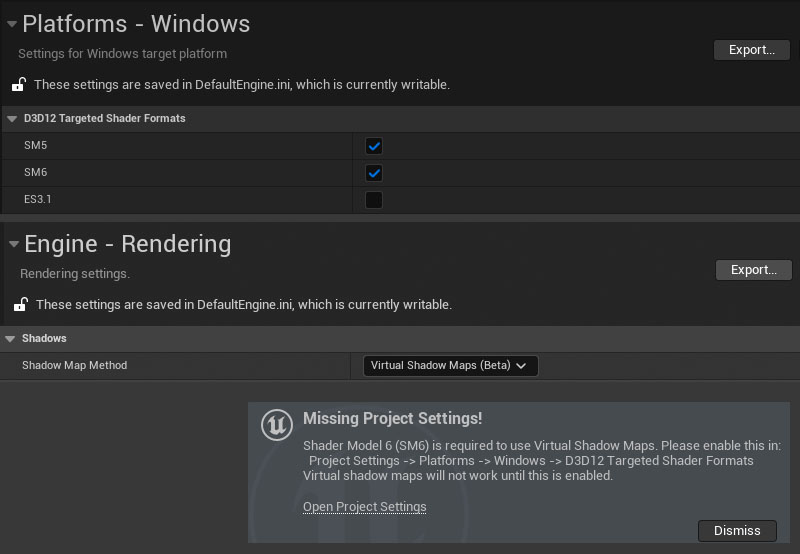Select the SM5 row label
This screenshot has height=554, width=800.
pyautogui.click(x=35, y=145)
